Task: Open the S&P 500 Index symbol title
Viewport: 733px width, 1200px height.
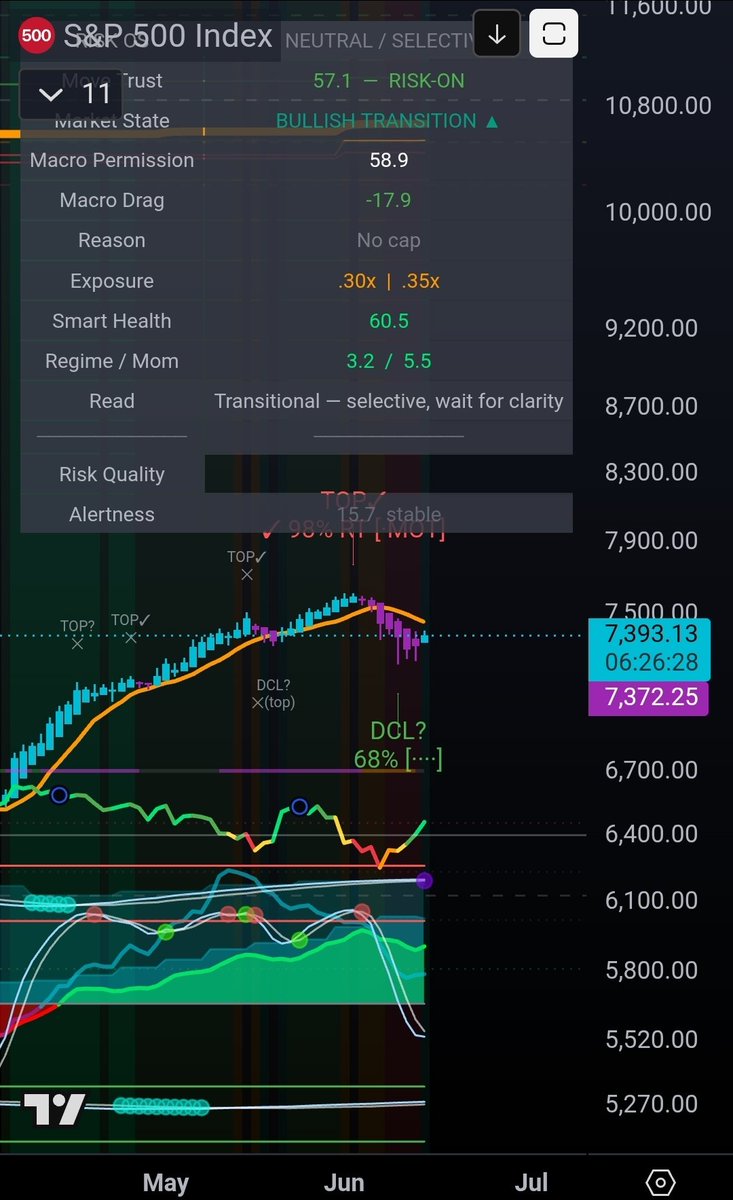Action: point(168,36)
